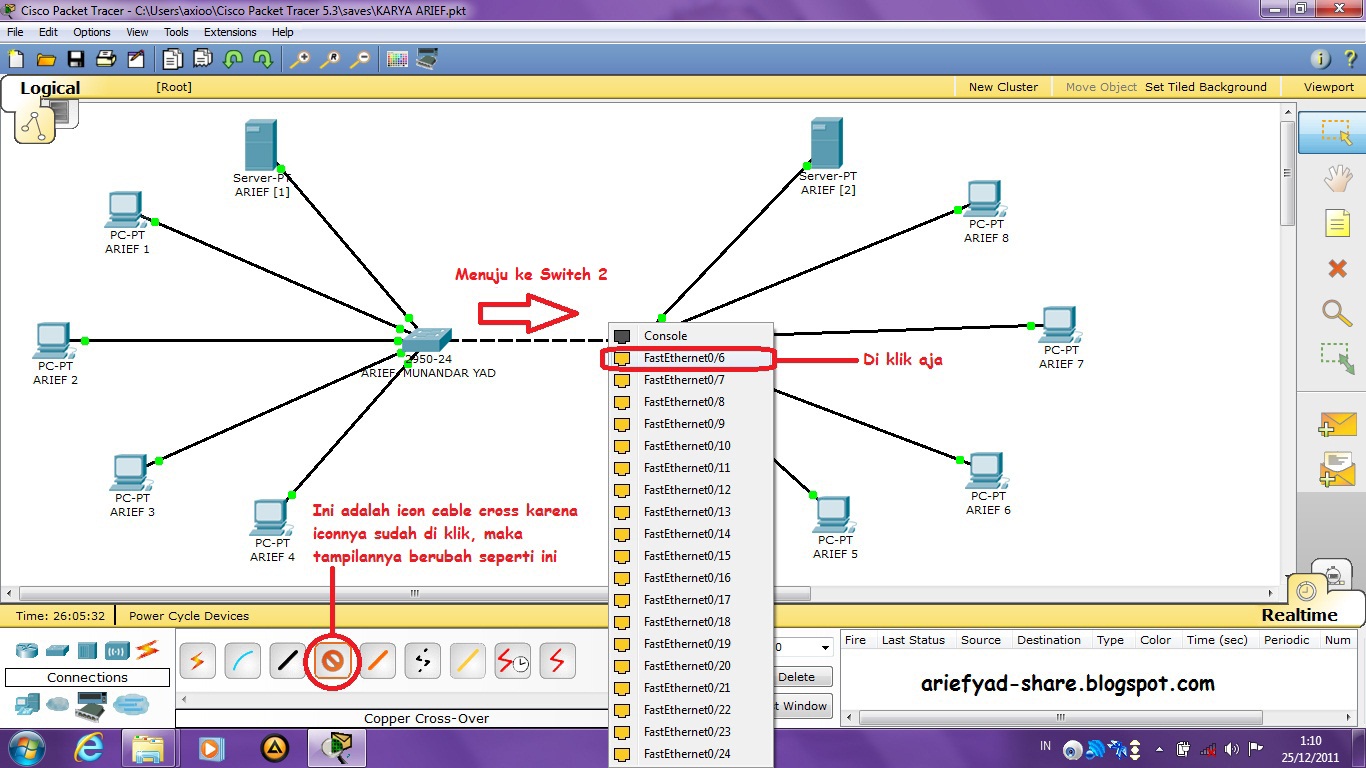Pick the Delete tool red X
The height and width of the screenshot is (768, 1366).
(1337, 268)
